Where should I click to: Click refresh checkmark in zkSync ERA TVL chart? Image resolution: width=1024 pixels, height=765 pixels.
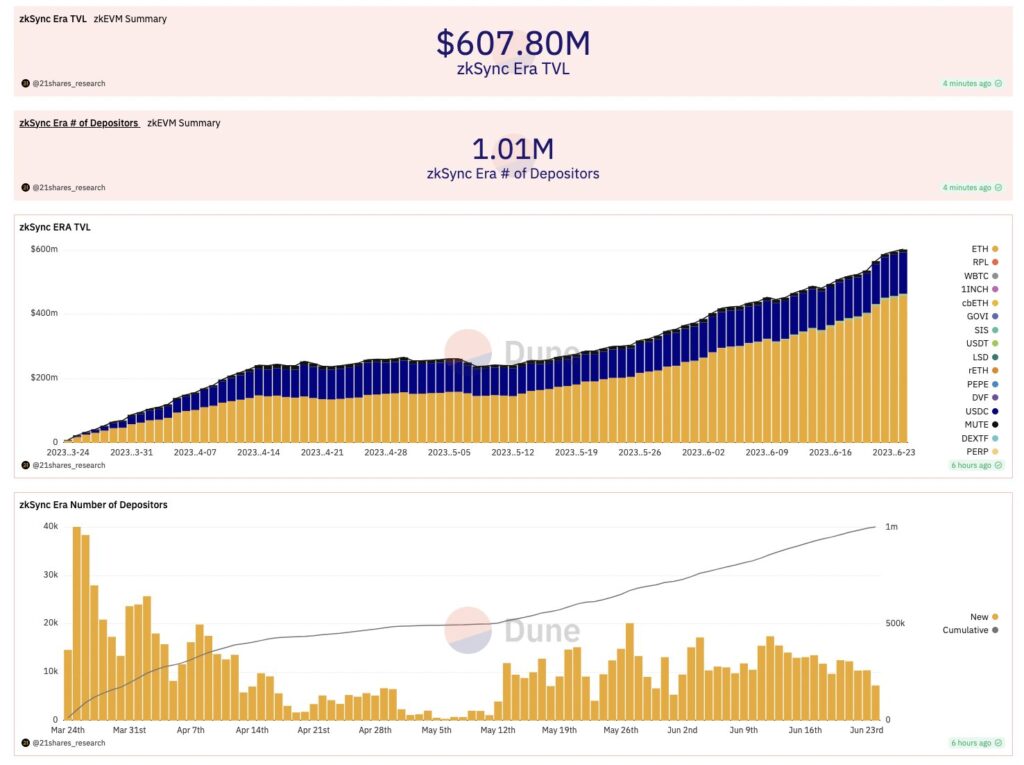pyautogui.click(x=998, y=465)
